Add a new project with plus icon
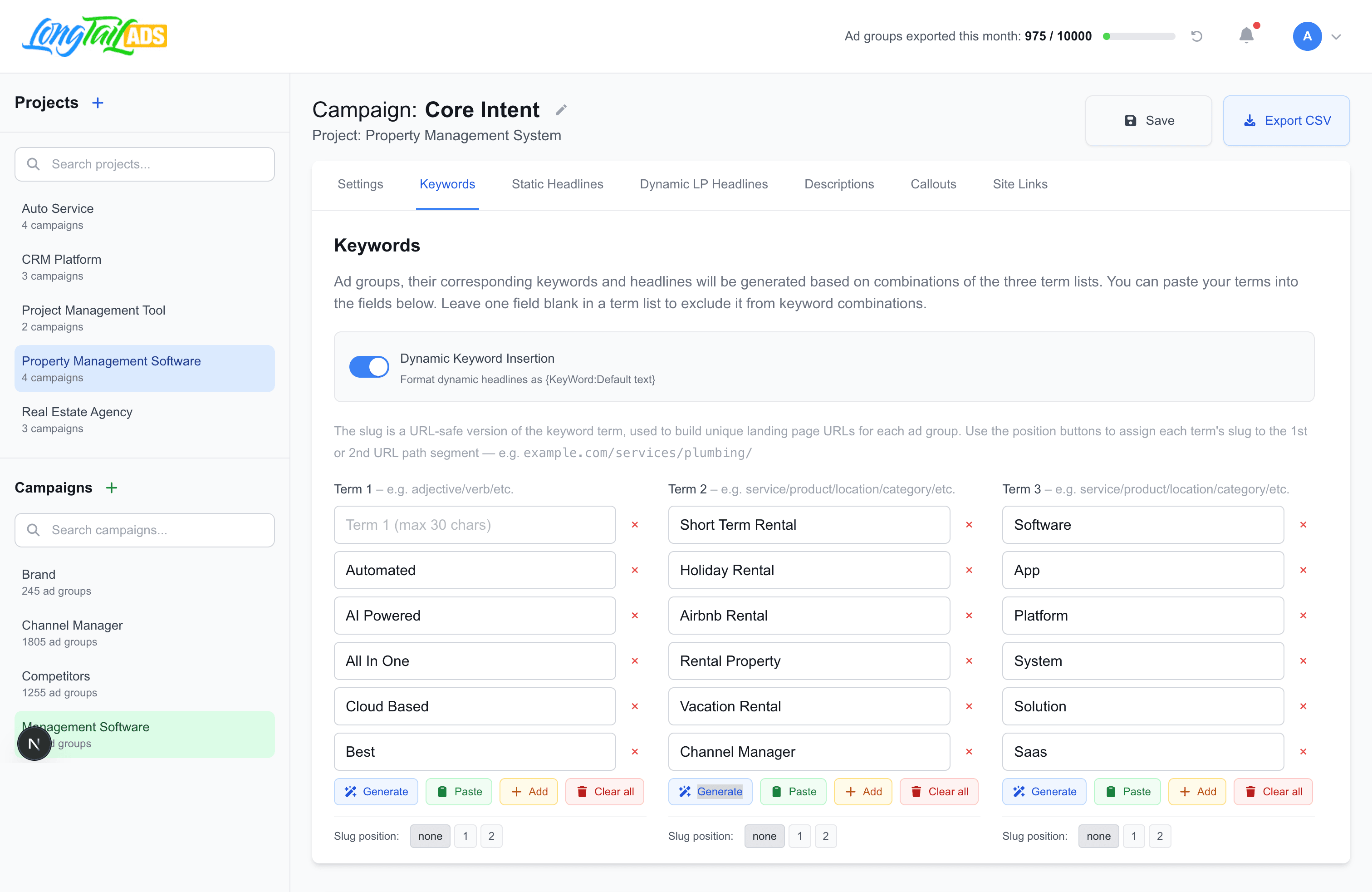Screen dimensions: 1372x892 (x=98, y=103)
